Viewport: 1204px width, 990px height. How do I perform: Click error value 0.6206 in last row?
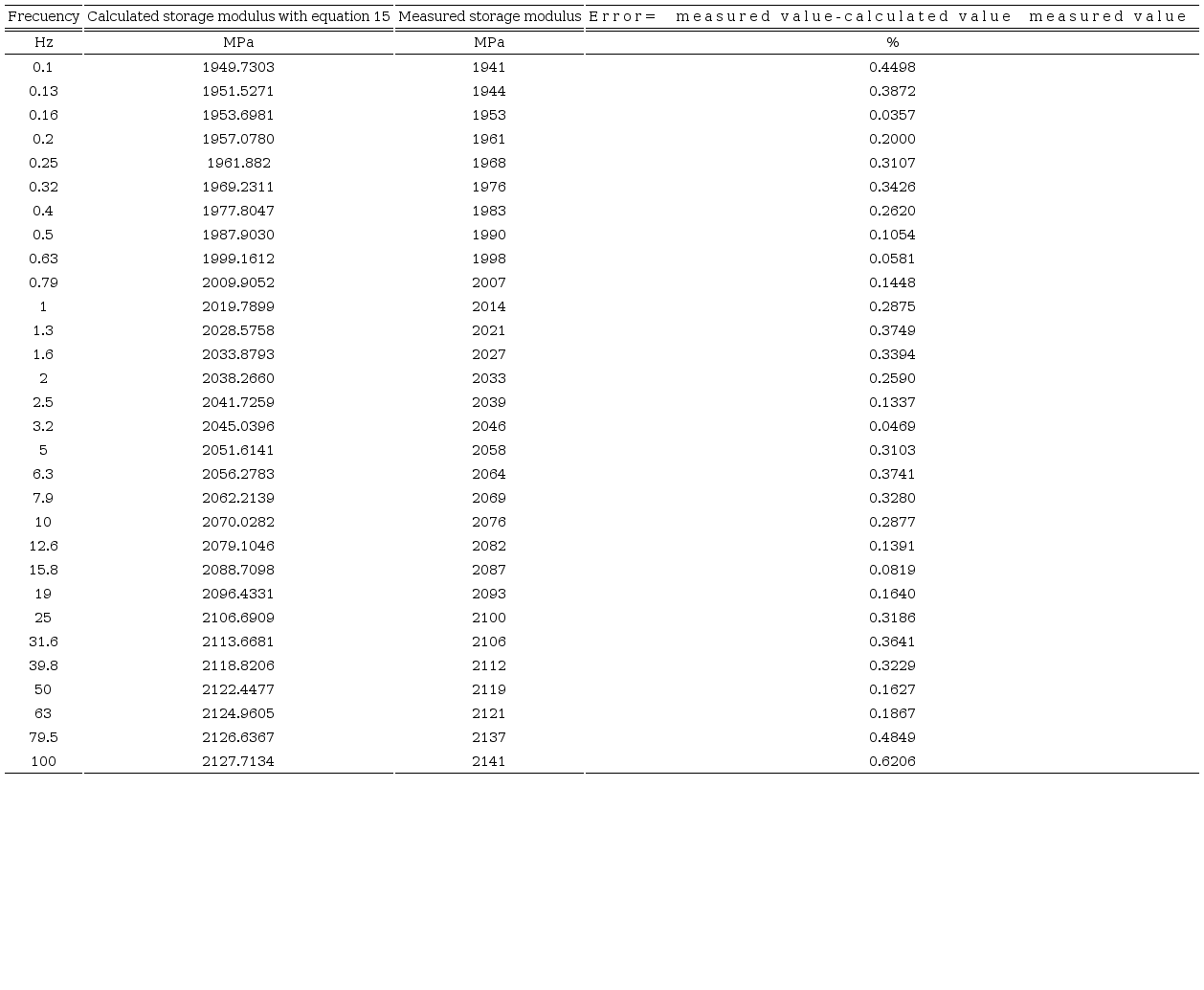pyautogui.click(x=892, y=761)
